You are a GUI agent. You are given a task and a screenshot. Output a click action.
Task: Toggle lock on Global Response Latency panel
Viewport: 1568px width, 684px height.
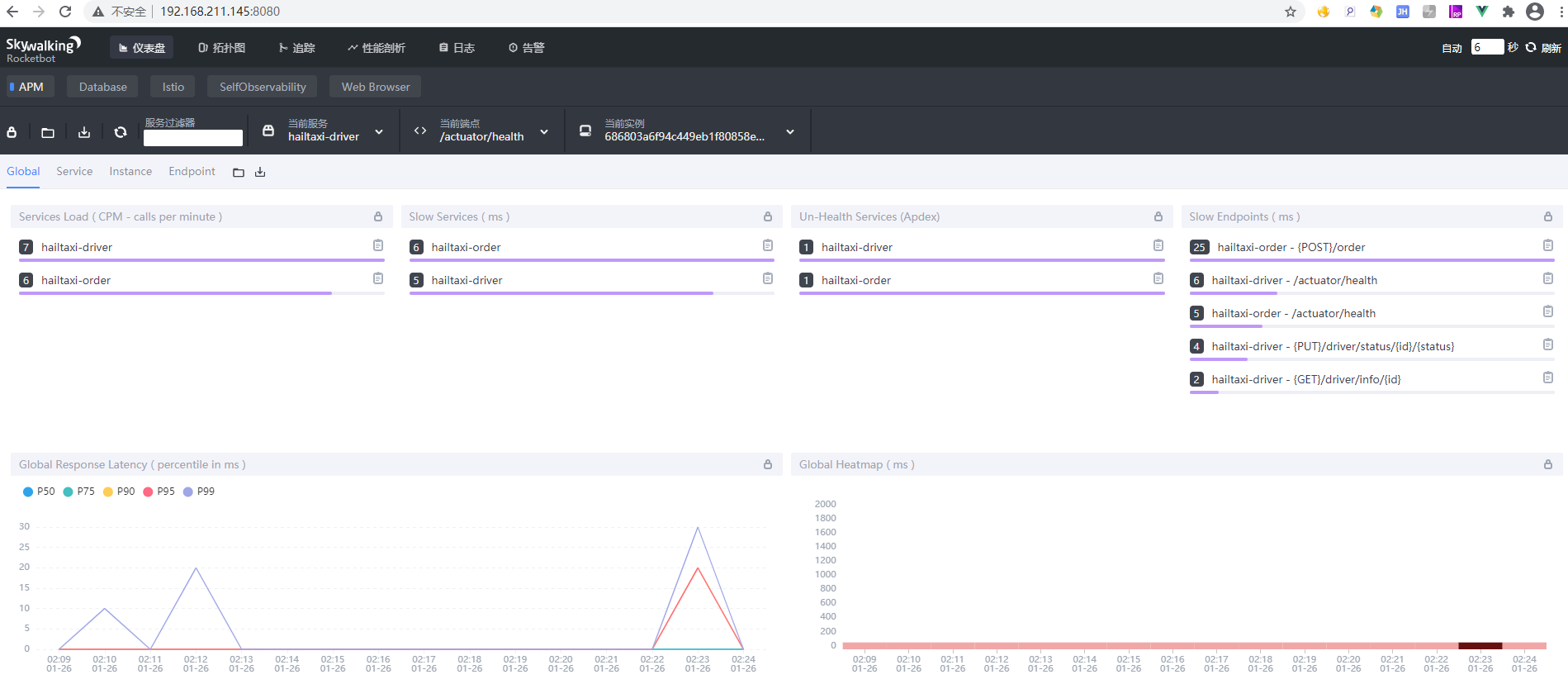pyautogui.click(x=768, y=464)
